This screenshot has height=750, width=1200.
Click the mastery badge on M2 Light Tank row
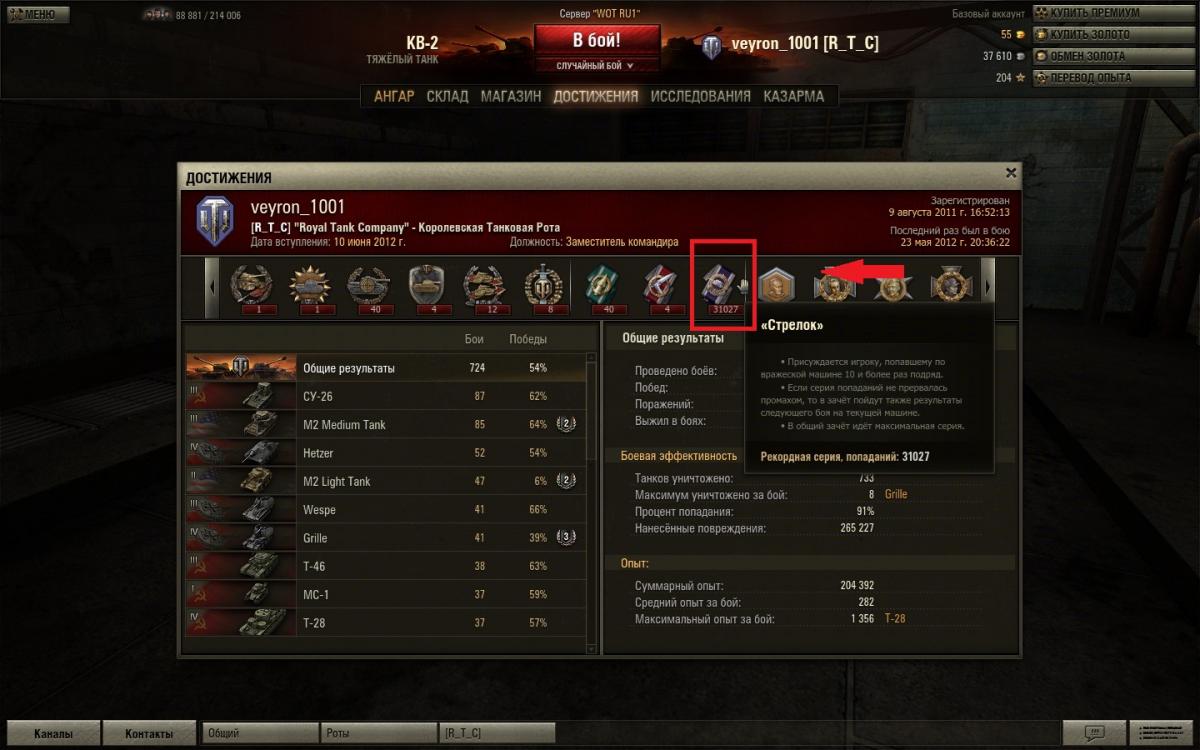566,481
